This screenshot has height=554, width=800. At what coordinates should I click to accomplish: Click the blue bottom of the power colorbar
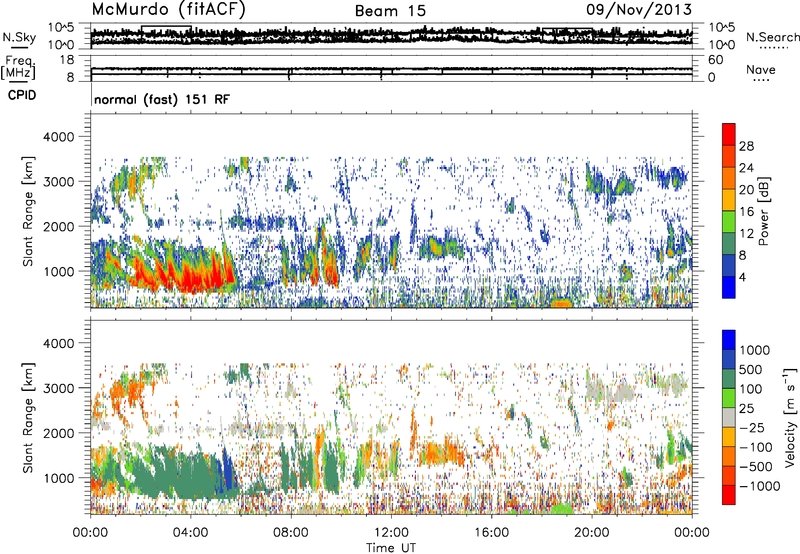(x=729, y=290)
